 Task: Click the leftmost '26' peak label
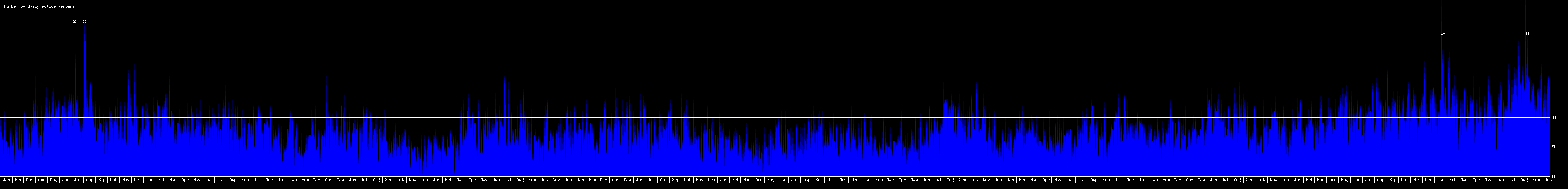(x=75, y=22)
